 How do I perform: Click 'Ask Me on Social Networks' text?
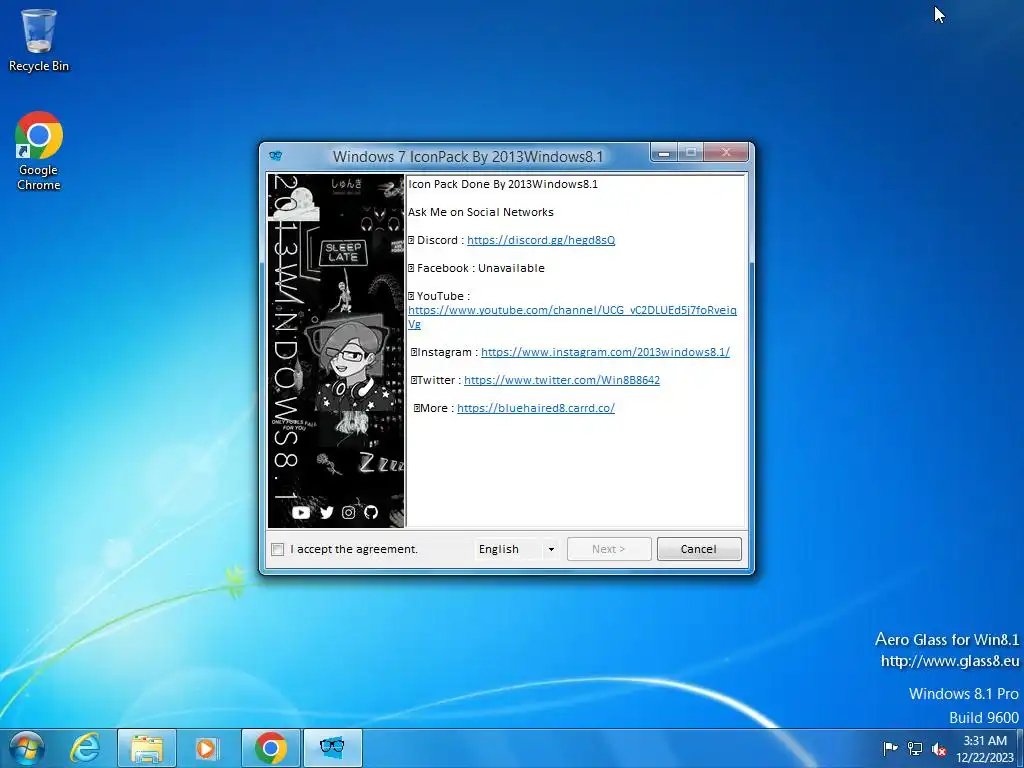point(481,212)
